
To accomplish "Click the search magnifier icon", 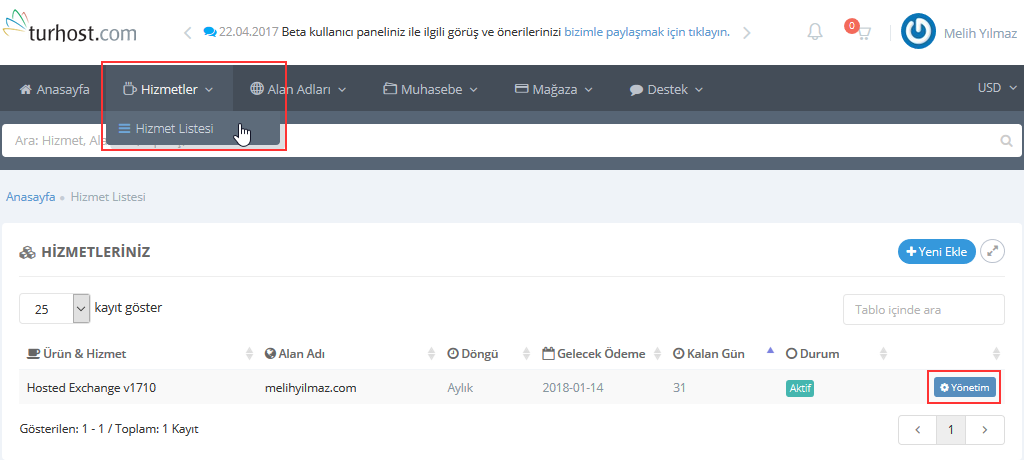I will (1006, 142).
